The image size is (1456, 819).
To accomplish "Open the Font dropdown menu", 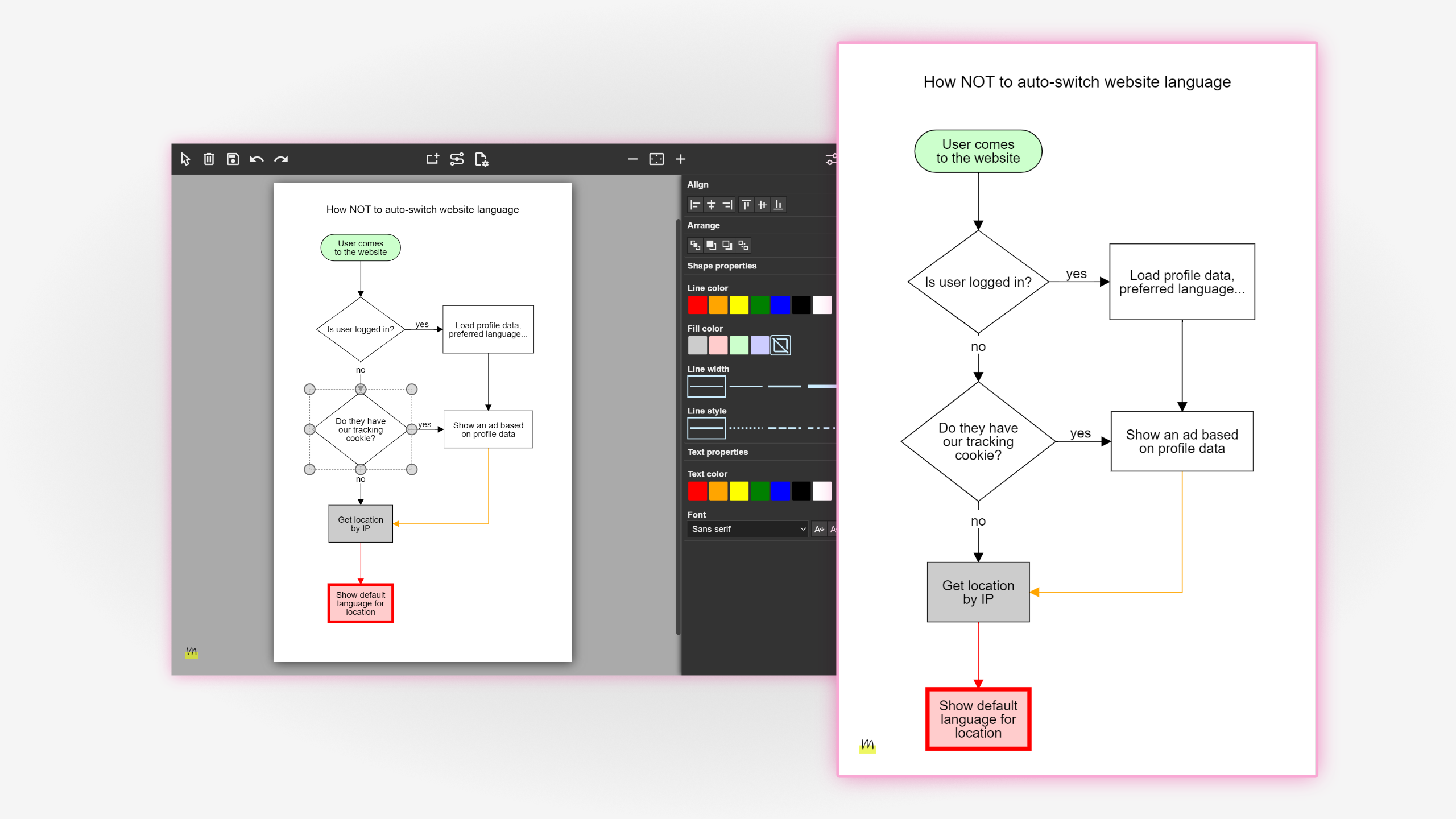I will [746, 528].
